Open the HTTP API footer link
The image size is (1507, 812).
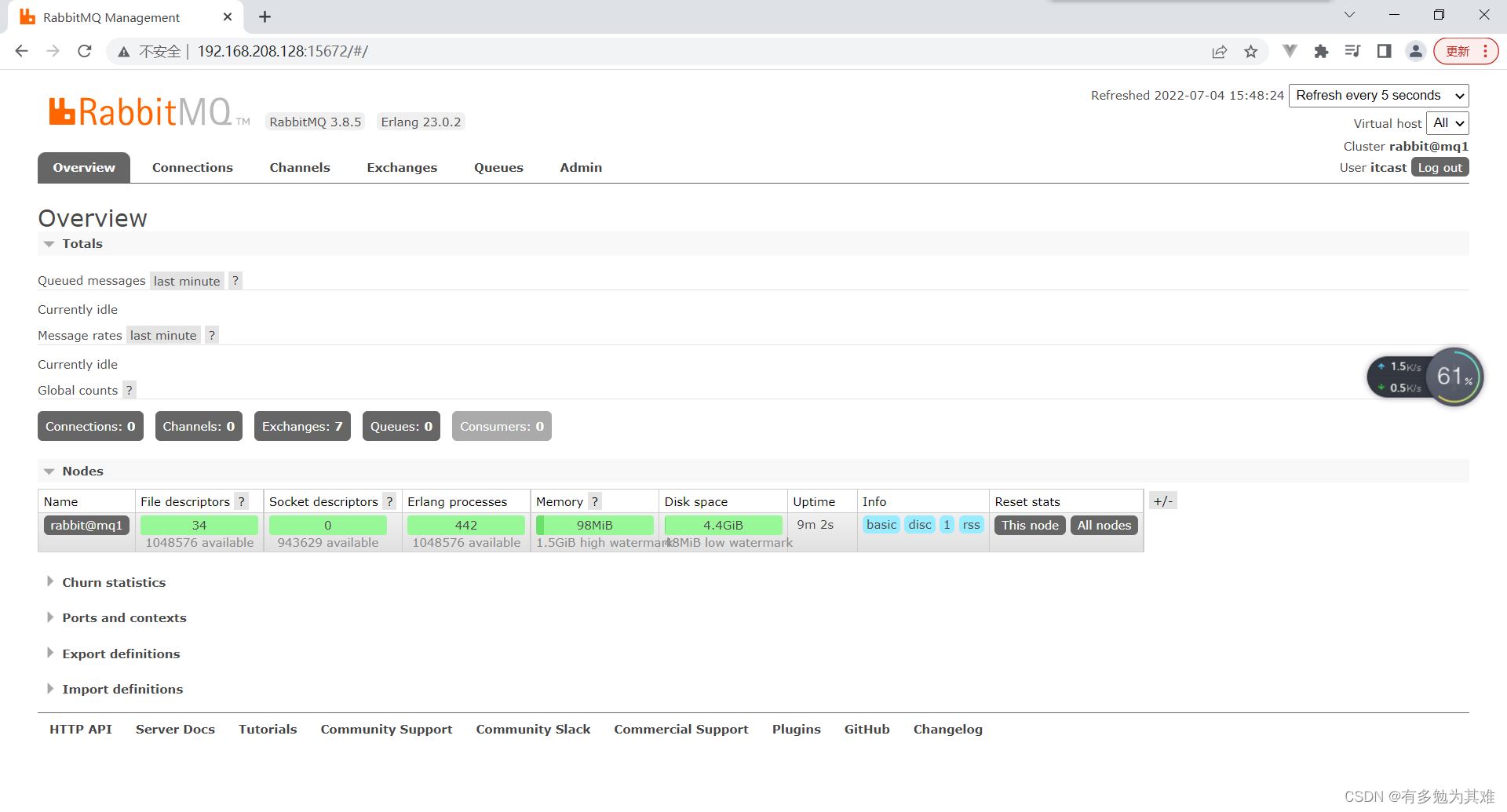pos(81,729)
